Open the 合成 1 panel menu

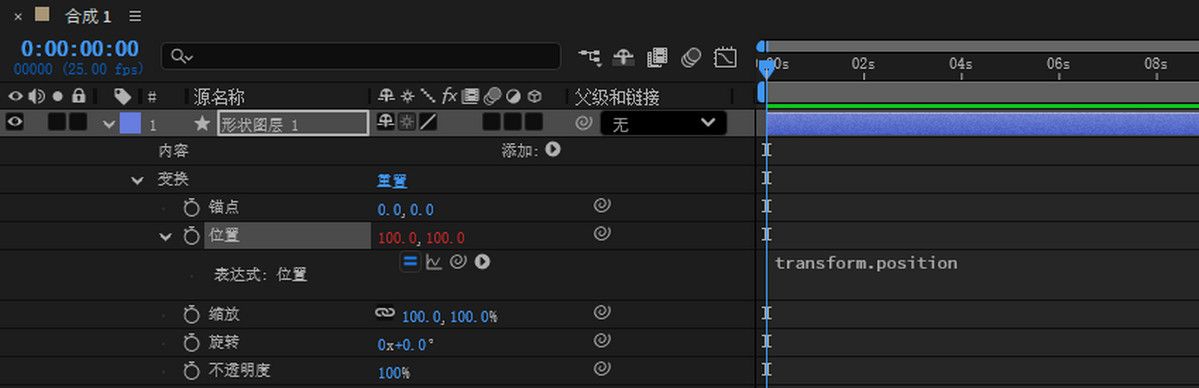(135, 16)
